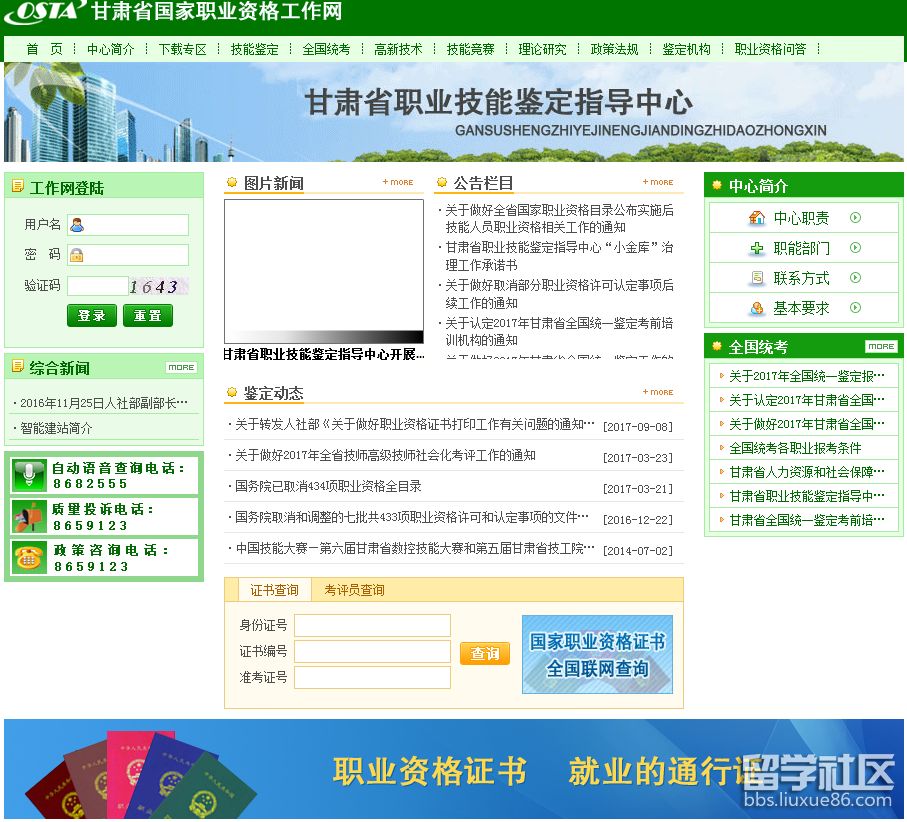Open 技能鉴定 in the navigation bar
The width and height of the screenshot is (907, 822).
click(255, 49)
